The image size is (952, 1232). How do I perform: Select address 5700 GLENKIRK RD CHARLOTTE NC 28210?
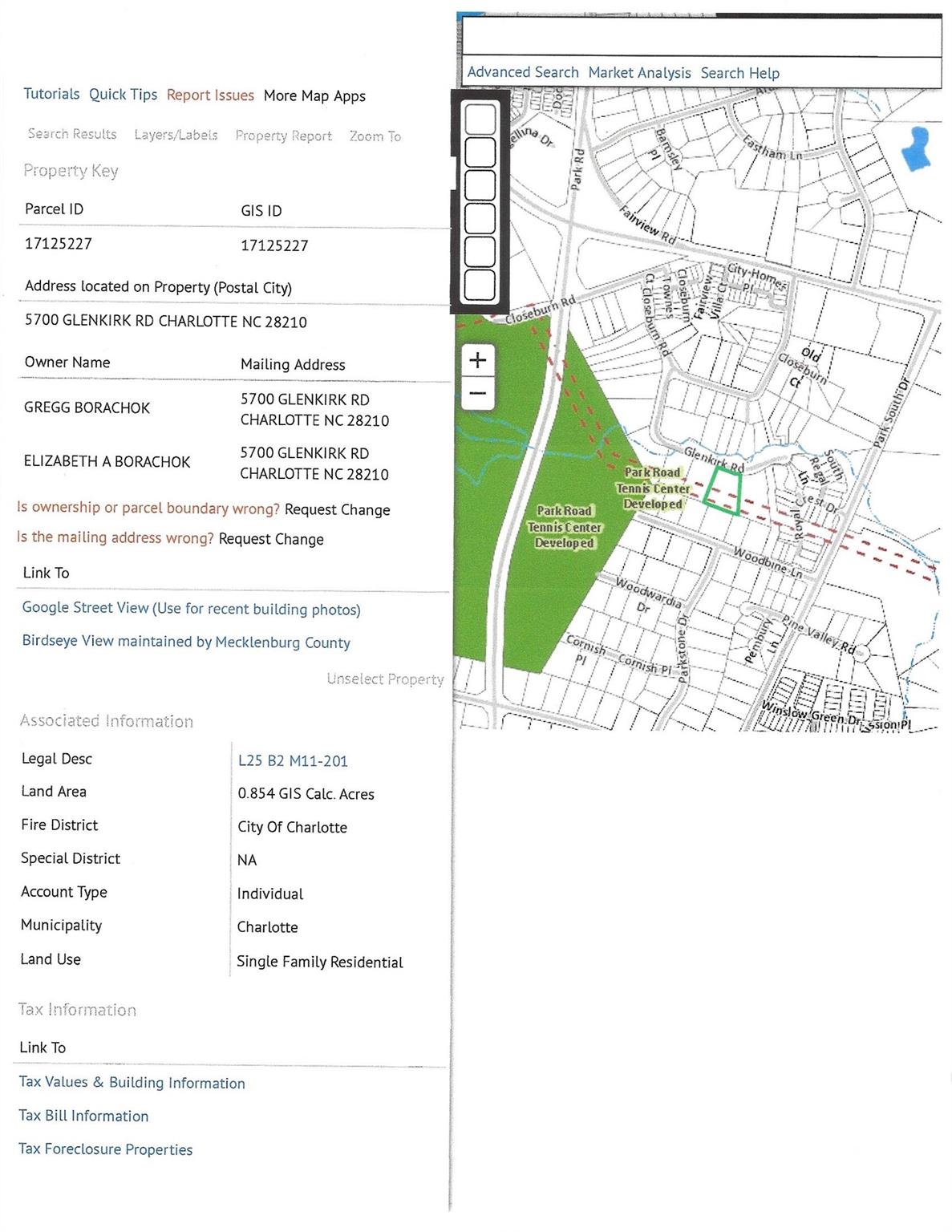pos(166,321)
